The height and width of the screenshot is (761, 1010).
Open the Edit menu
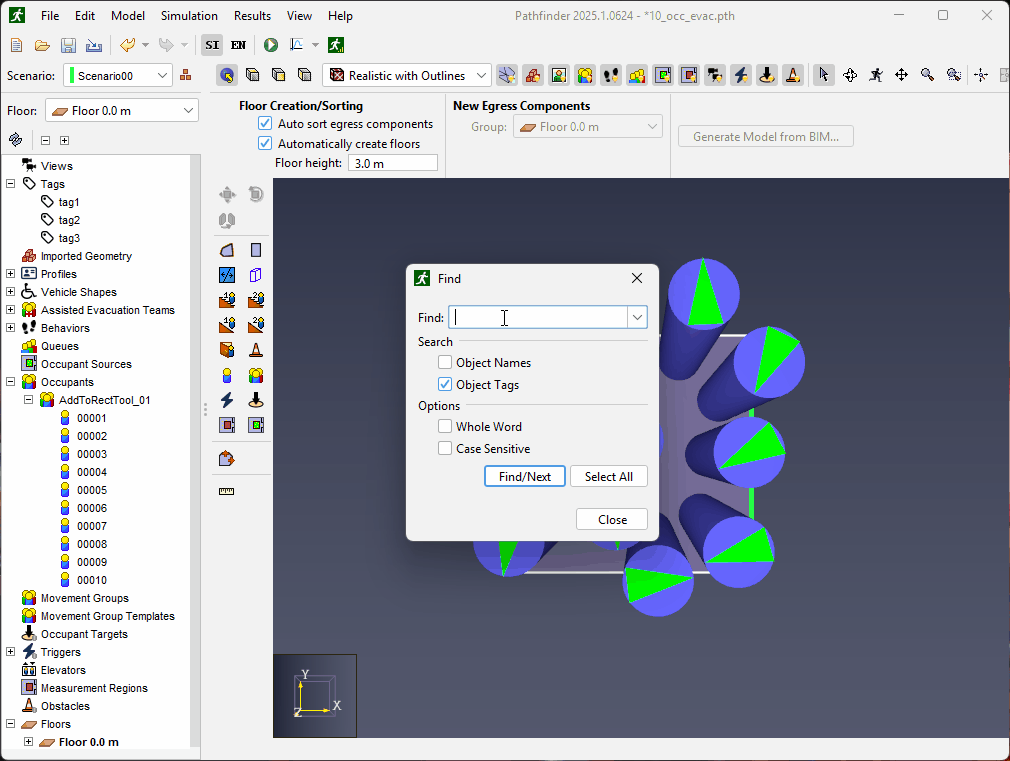pyautogui.click(x=84, y=16)
